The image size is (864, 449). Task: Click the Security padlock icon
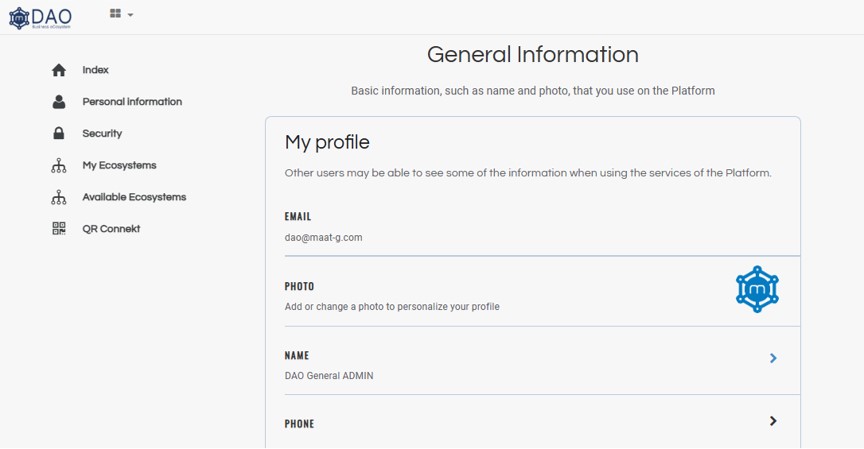59,133
